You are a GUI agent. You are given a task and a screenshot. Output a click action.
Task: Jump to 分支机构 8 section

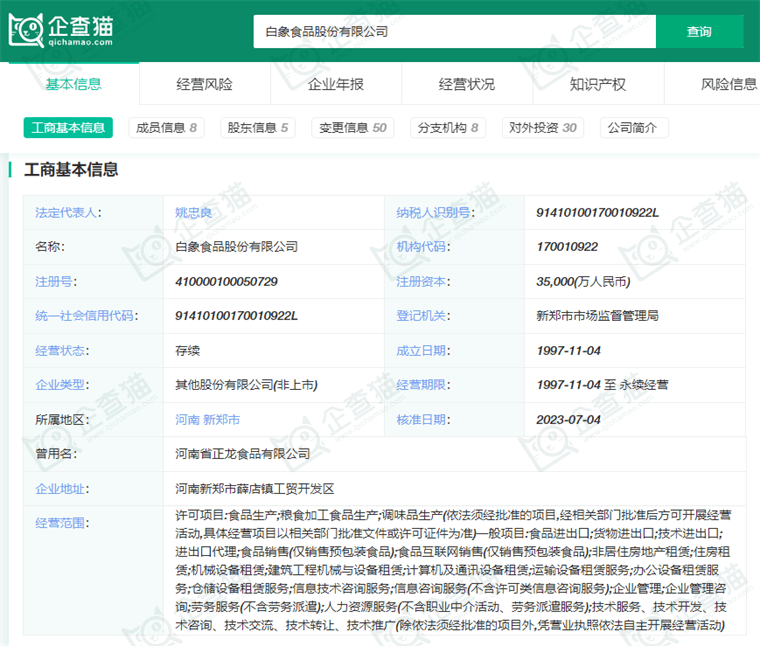click(x=448, y=127)
